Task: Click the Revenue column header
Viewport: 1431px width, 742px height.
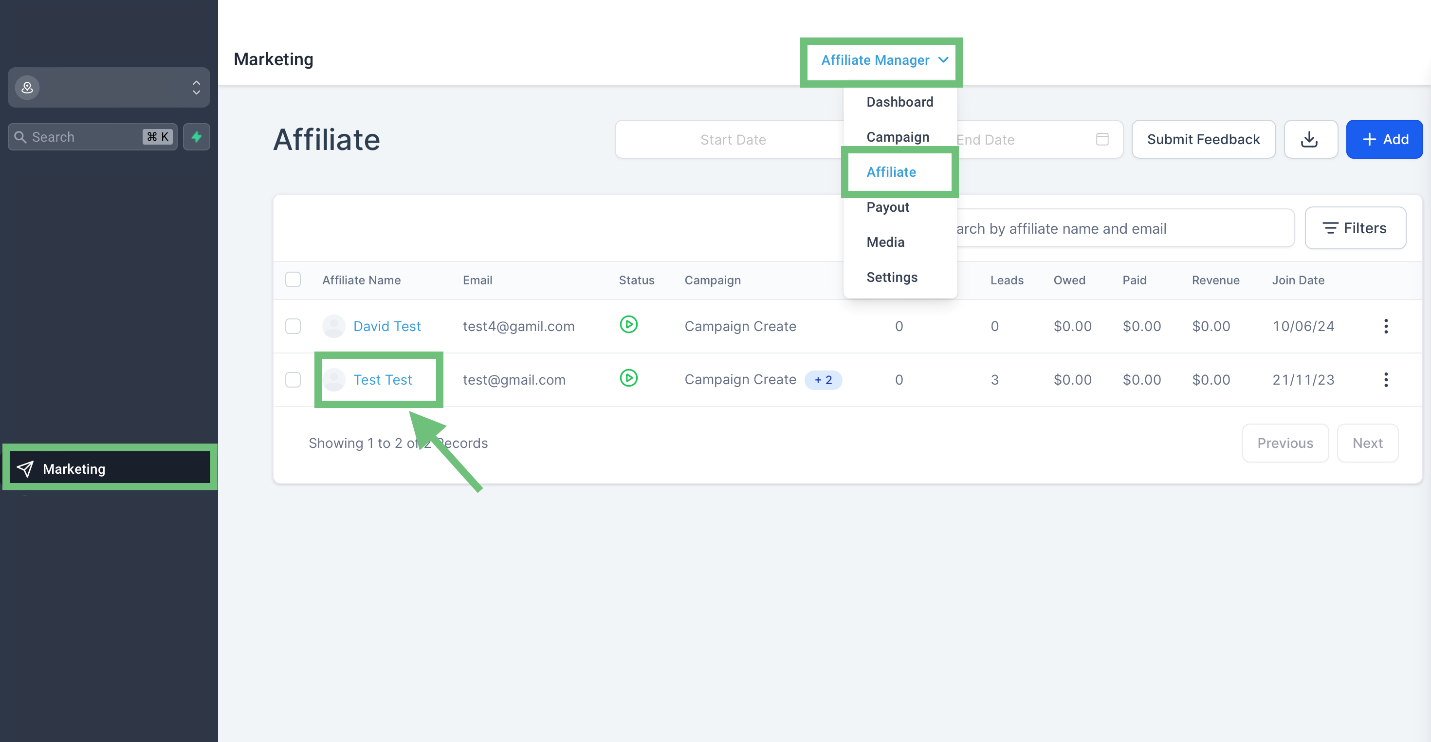Action: [1216, 280]
